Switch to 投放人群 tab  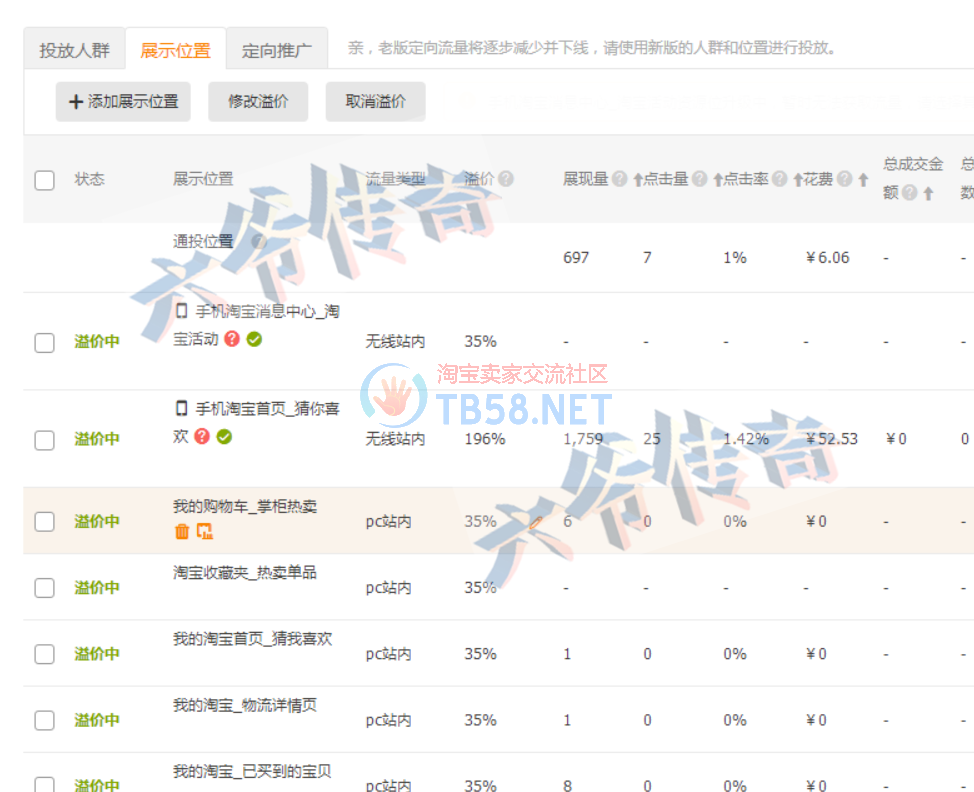(75, 50)
